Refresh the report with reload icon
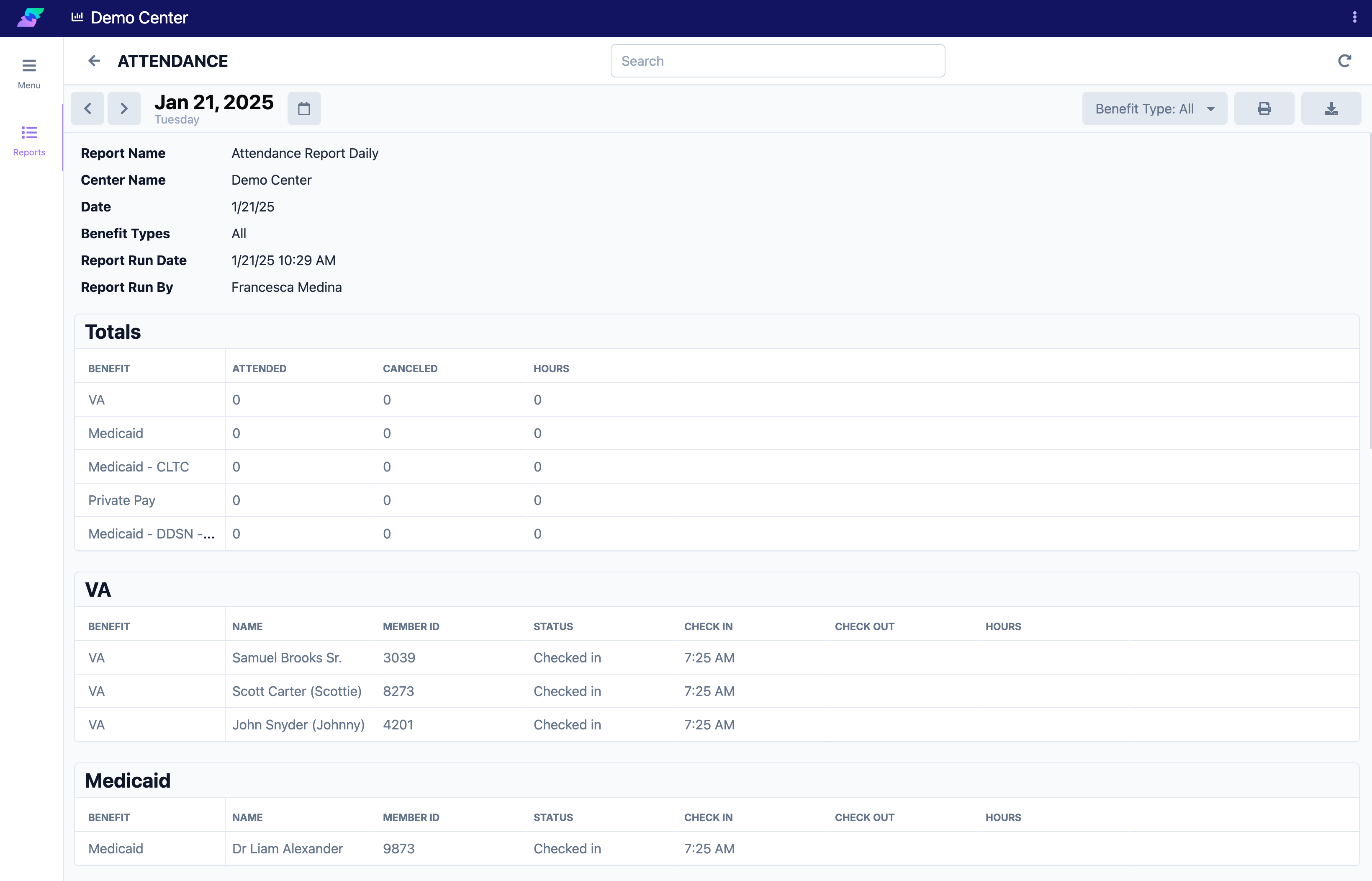 tap(1344, 61)
